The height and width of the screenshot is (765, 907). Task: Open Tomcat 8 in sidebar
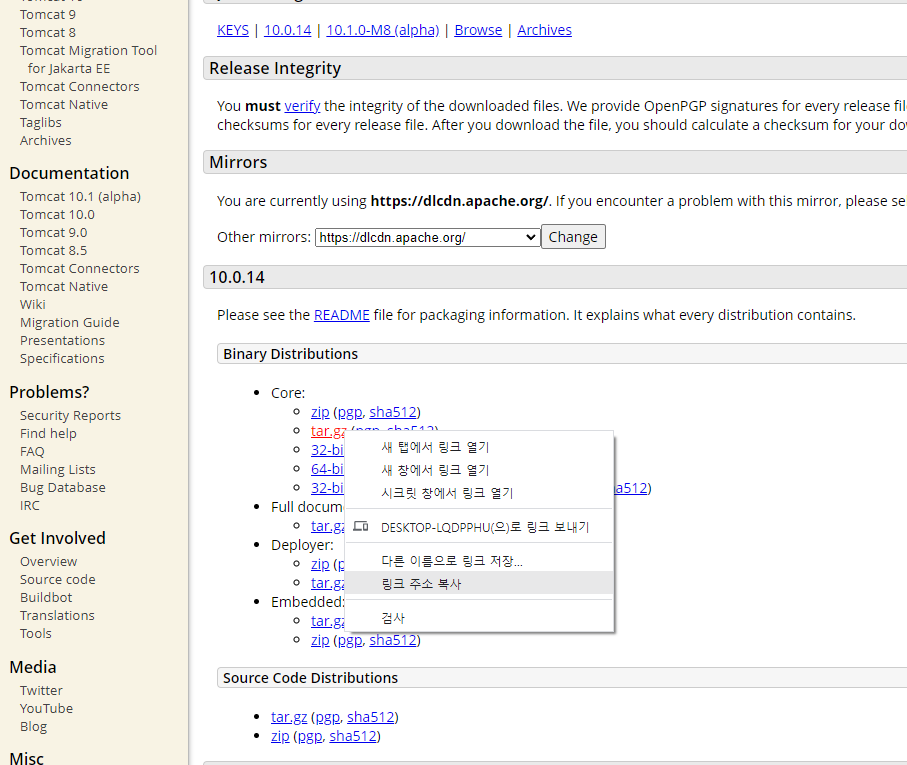click(x=47, y=32)
